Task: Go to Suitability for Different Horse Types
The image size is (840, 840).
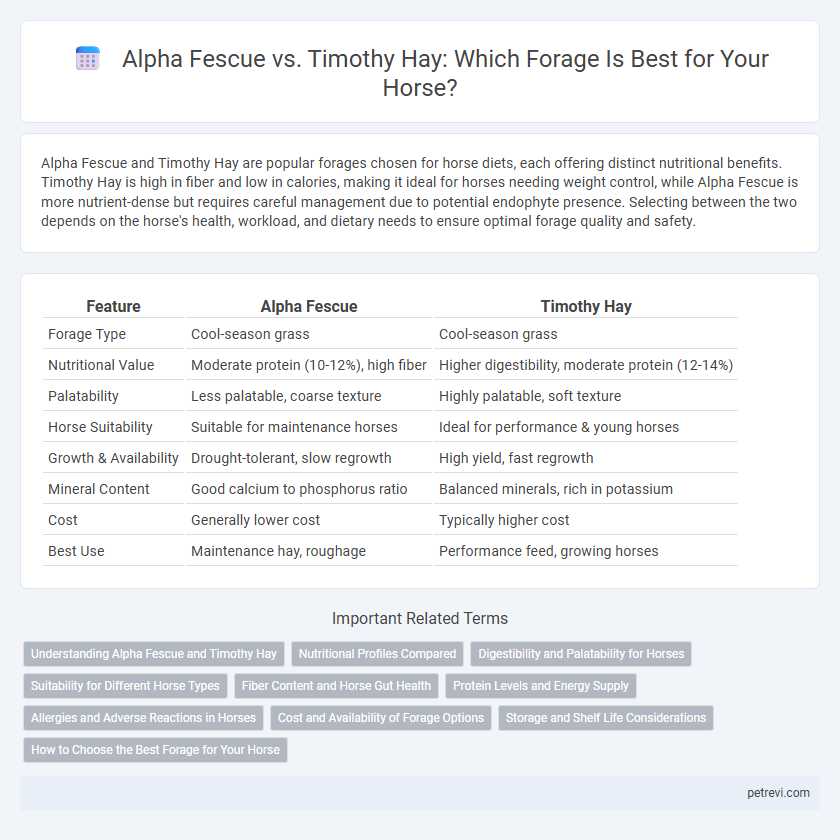Action: coord(125,686)
